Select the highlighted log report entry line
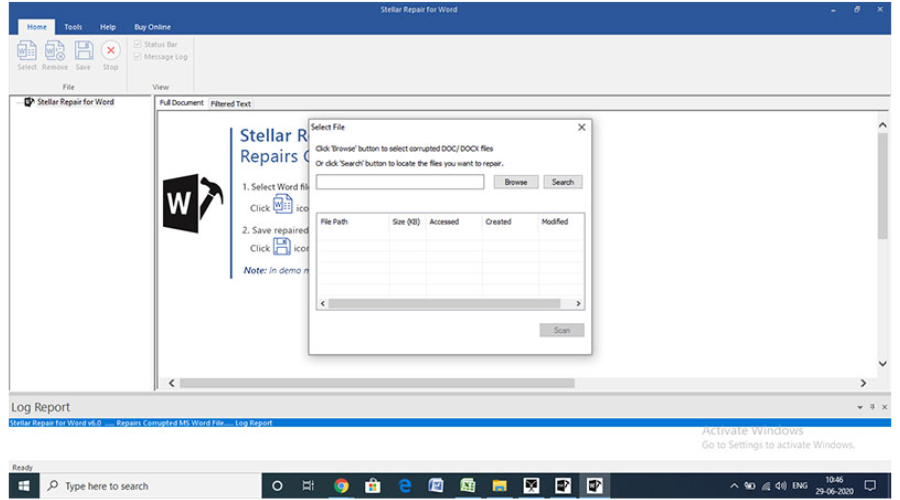The width and height of the screenshot is (900, 500). (449, 423)
